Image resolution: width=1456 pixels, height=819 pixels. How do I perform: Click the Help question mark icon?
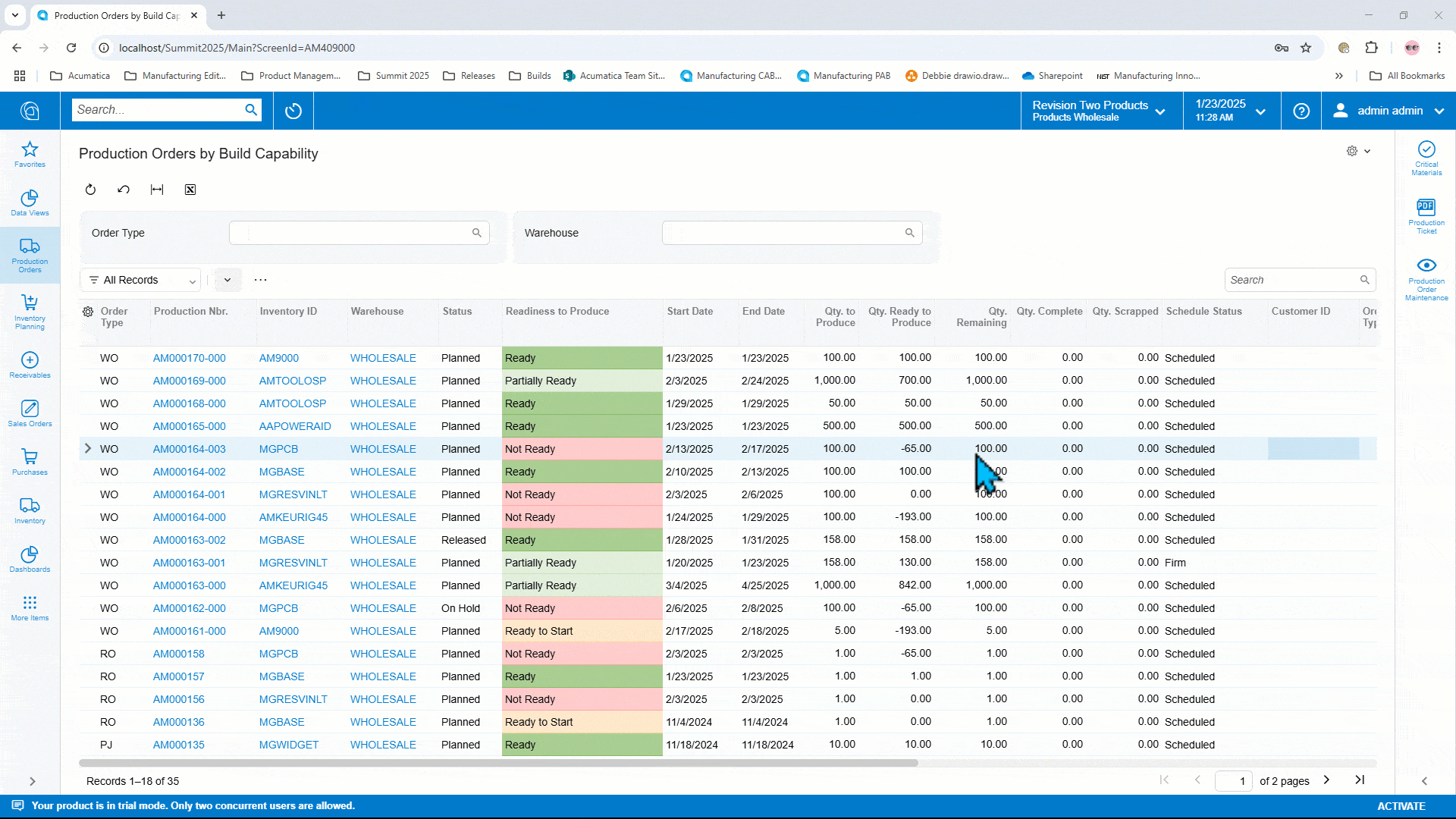(1301, 111)
